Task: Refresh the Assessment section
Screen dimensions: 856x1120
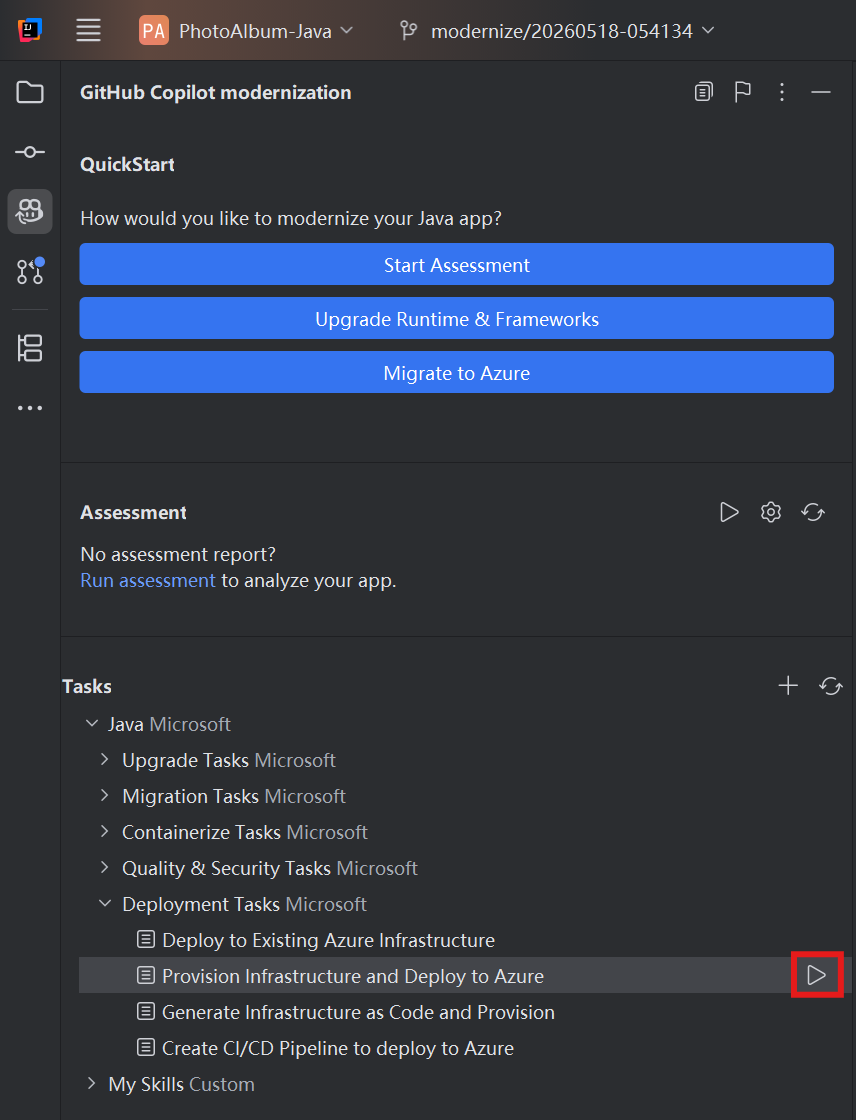Action: tap(813, 512)
